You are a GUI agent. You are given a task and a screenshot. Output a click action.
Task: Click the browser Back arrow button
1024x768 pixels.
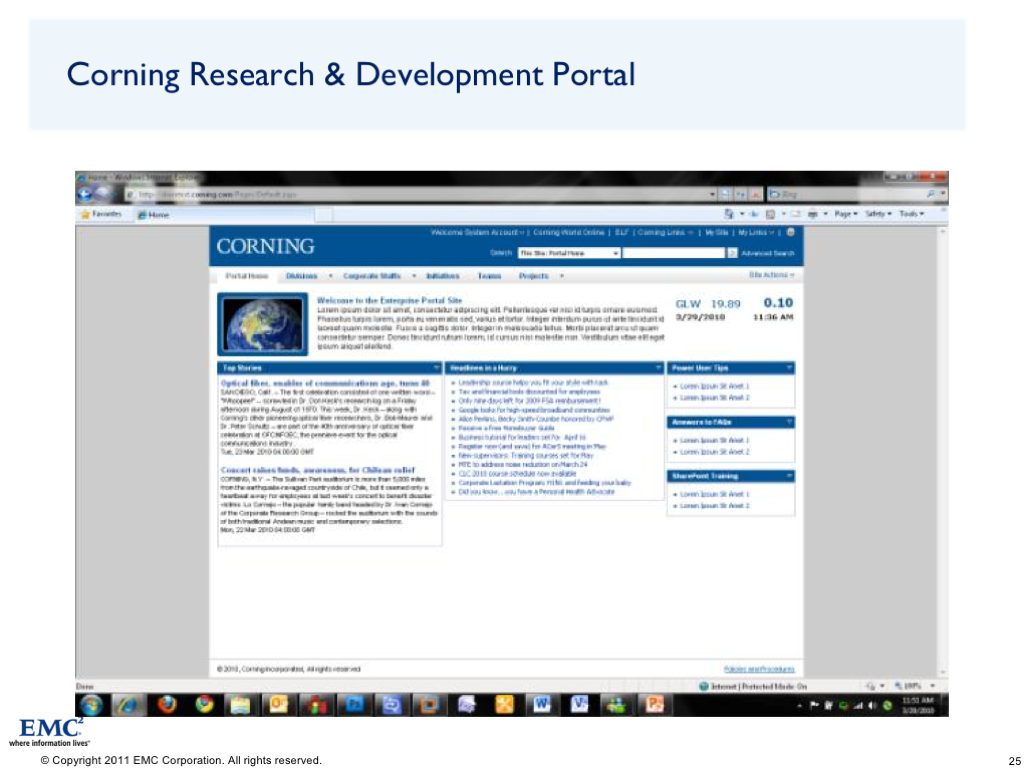[86, 194]
